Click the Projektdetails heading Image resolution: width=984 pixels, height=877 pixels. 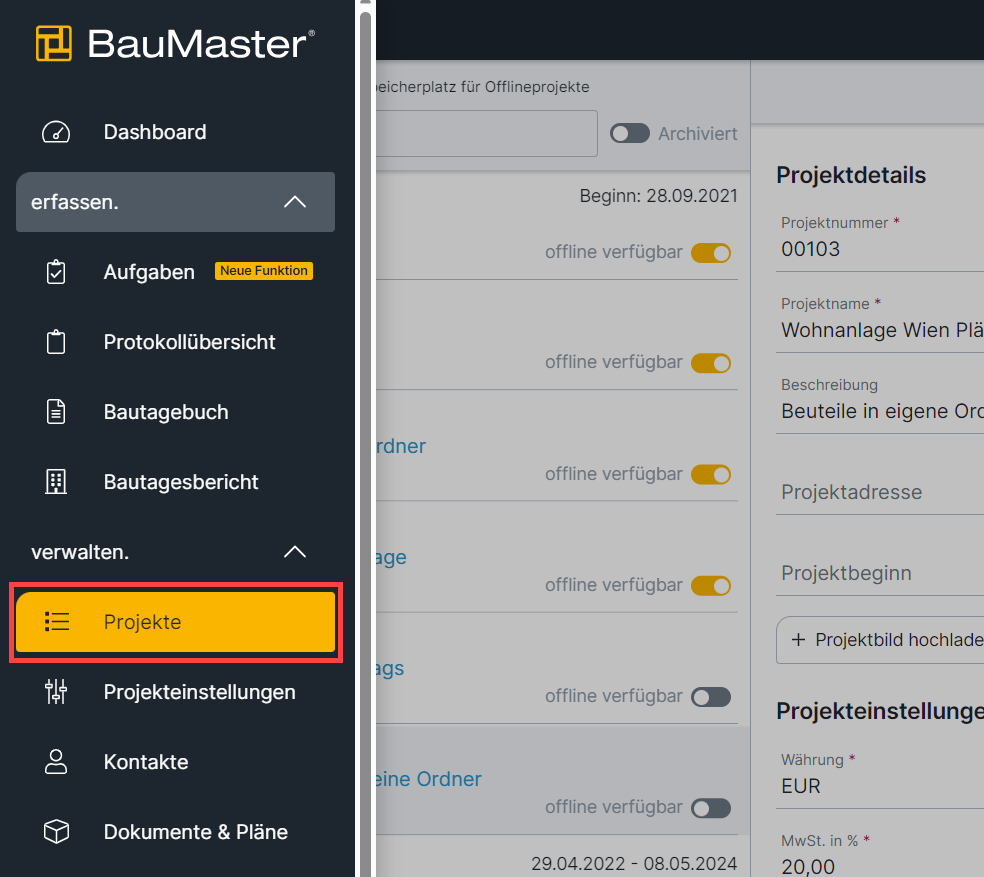pos(851,175)
